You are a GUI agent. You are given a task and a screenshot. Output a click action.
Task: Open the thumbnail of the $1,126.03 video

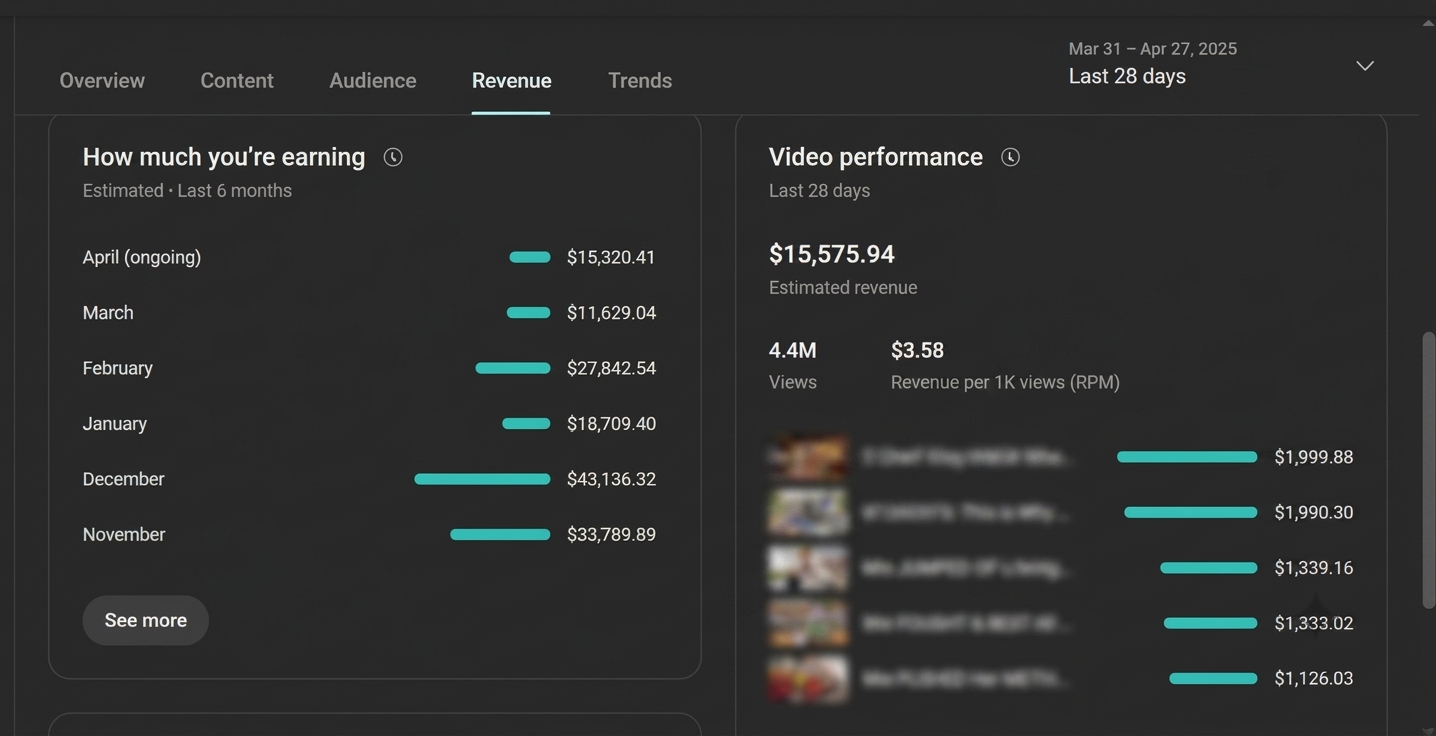(808, 679)
